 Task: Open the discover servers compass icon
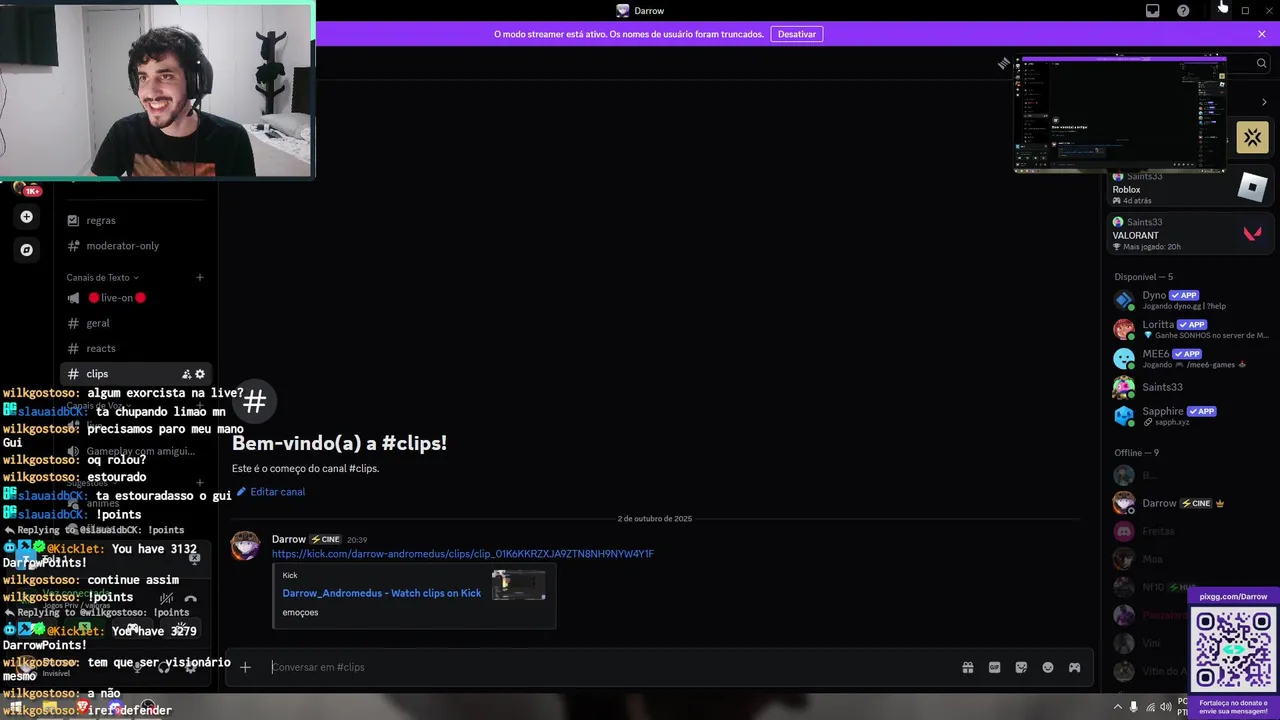[x=27, y=249]
